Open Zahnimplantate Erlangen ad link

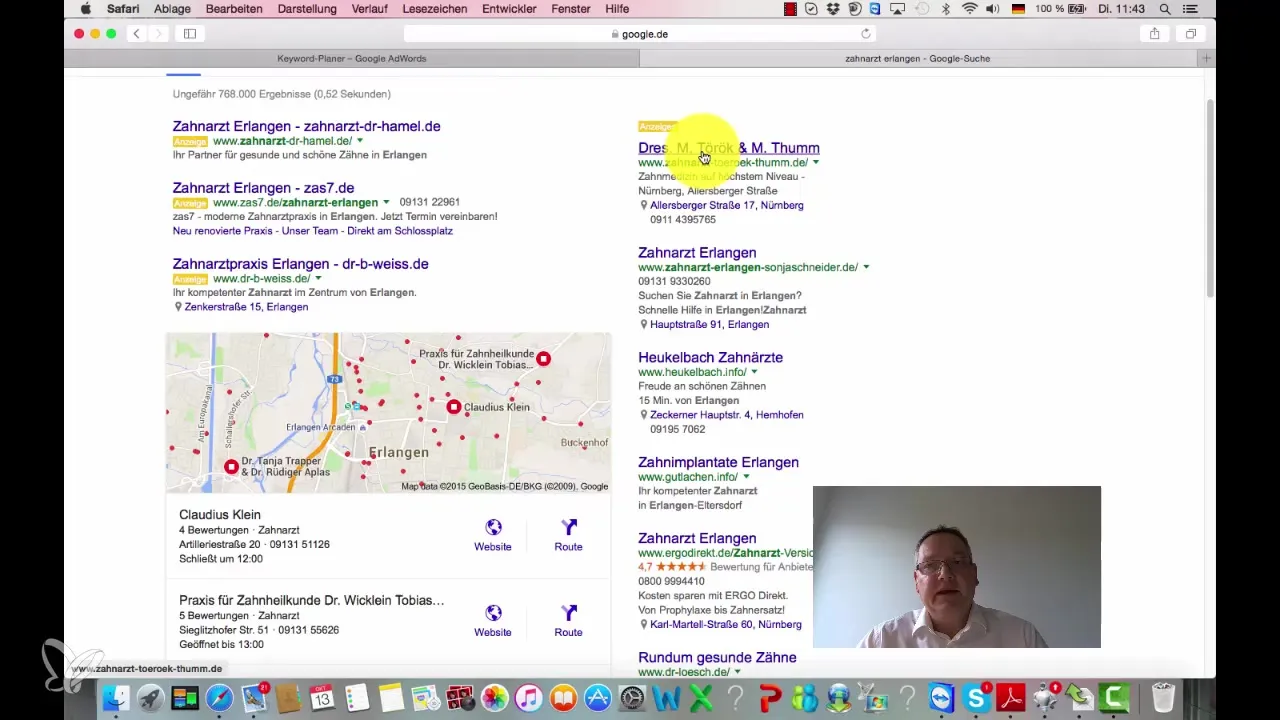[718, 462]
